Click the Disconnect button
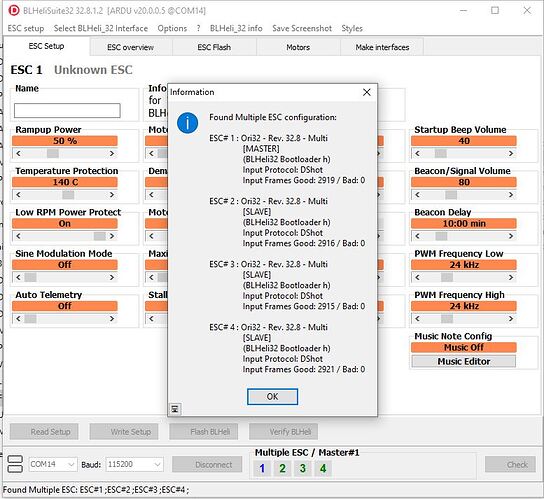544x499 pixels. tap(207, 465)
